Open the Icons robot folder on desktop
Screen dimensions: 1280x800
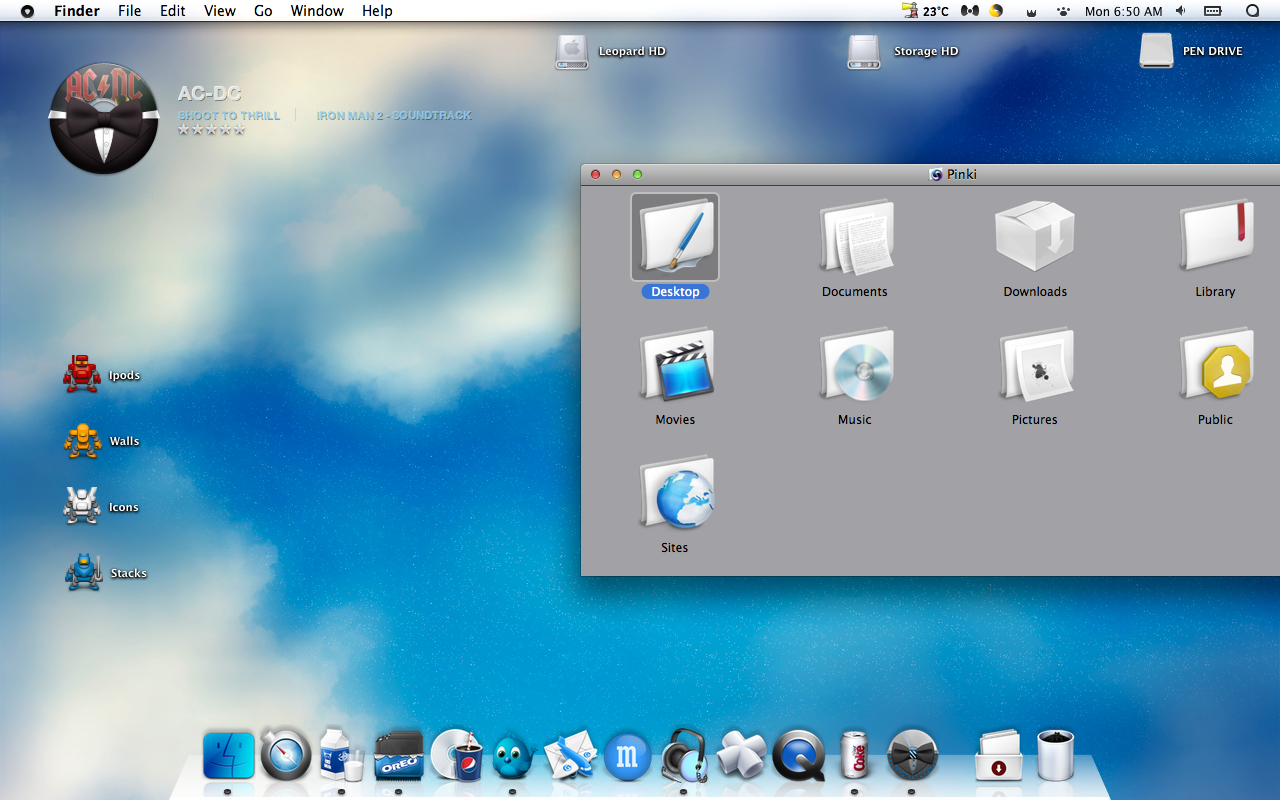coord(82,507)
